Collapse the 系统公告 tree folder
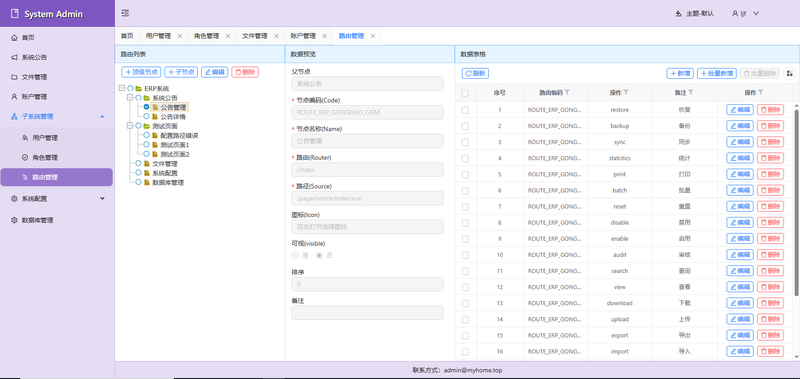800x379 pixels. [x=130, y=97]
